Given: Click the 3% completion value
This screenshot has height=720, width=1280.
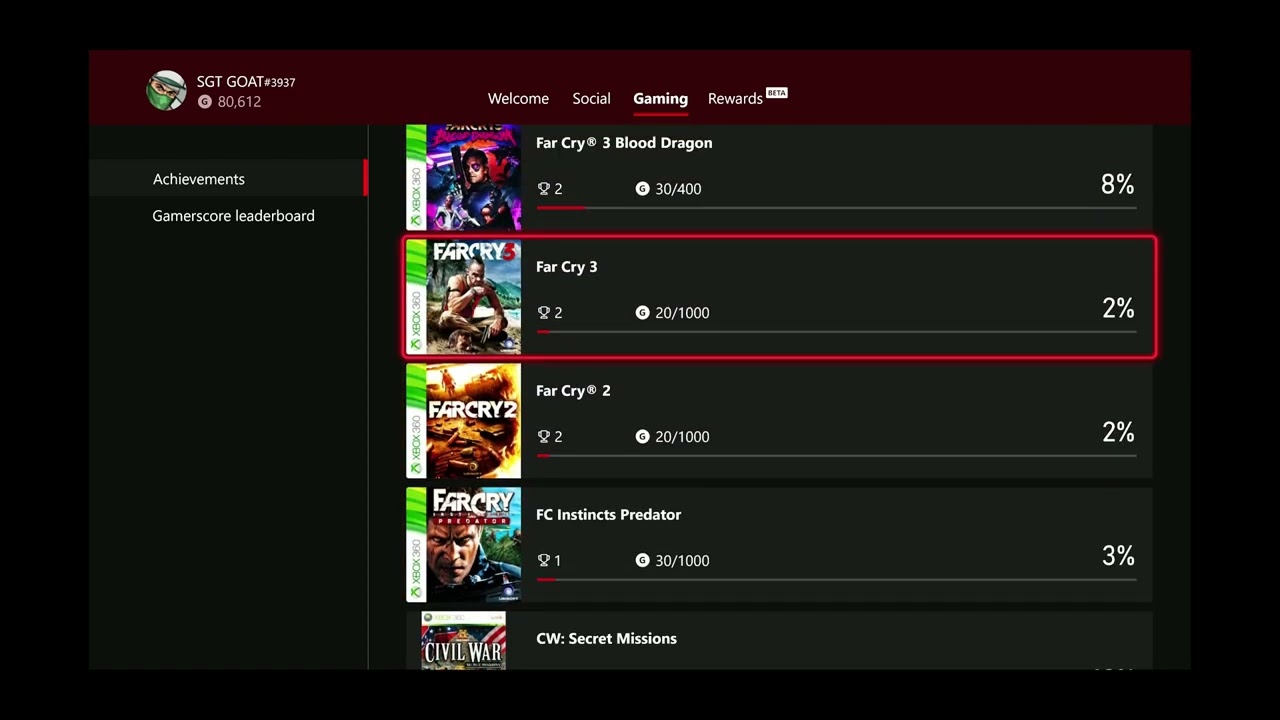Looking at the screenshot, I should pos(1117,556).
